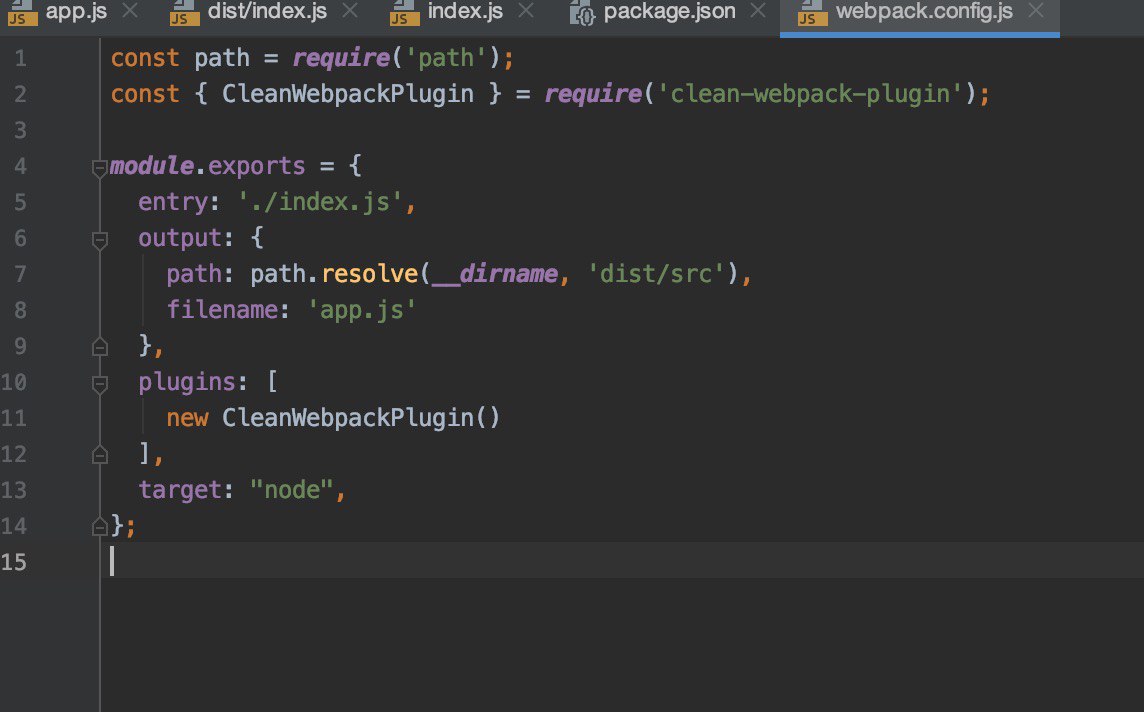
Task: Click line number 15 in the gutter
Action: click(x=14, y=562)
